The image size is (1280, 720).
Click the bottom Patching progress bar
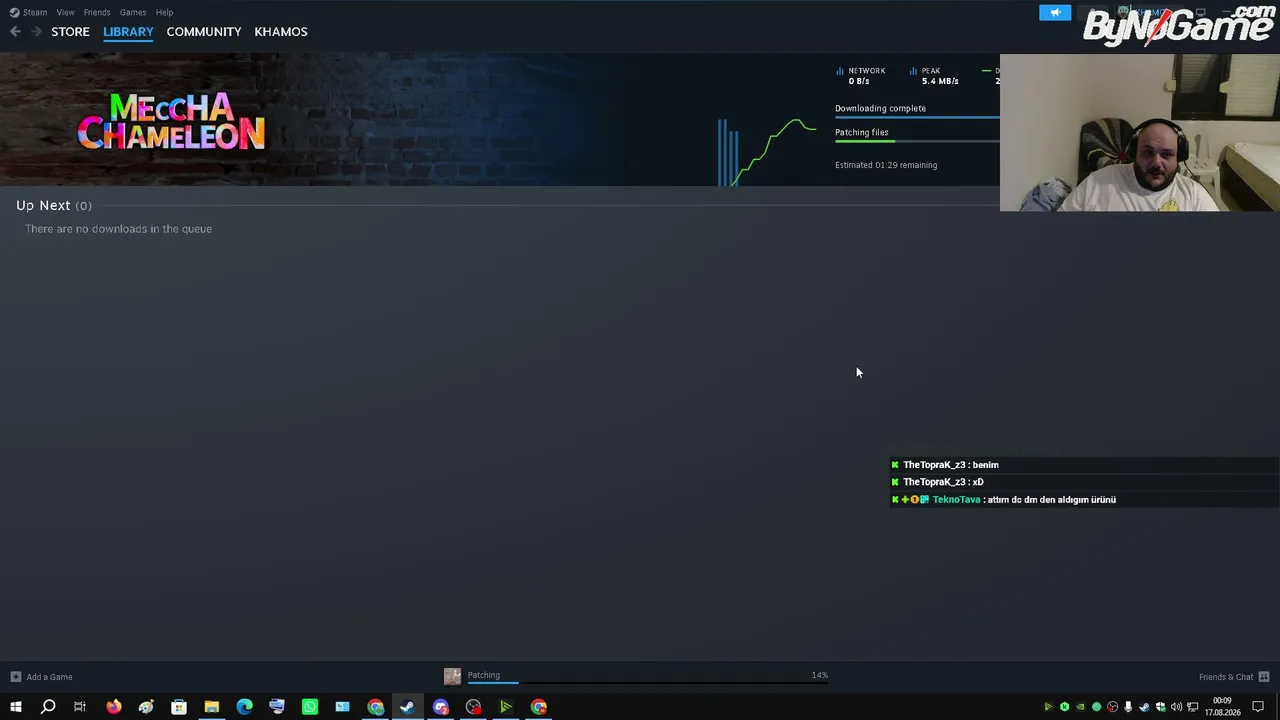click(648, 683)
